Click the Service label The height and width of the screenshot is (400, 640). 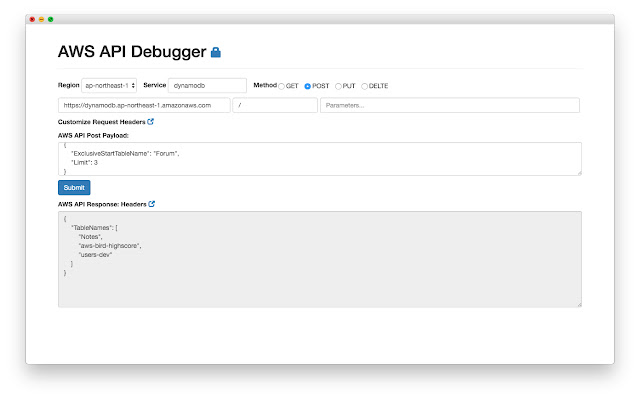155,85
